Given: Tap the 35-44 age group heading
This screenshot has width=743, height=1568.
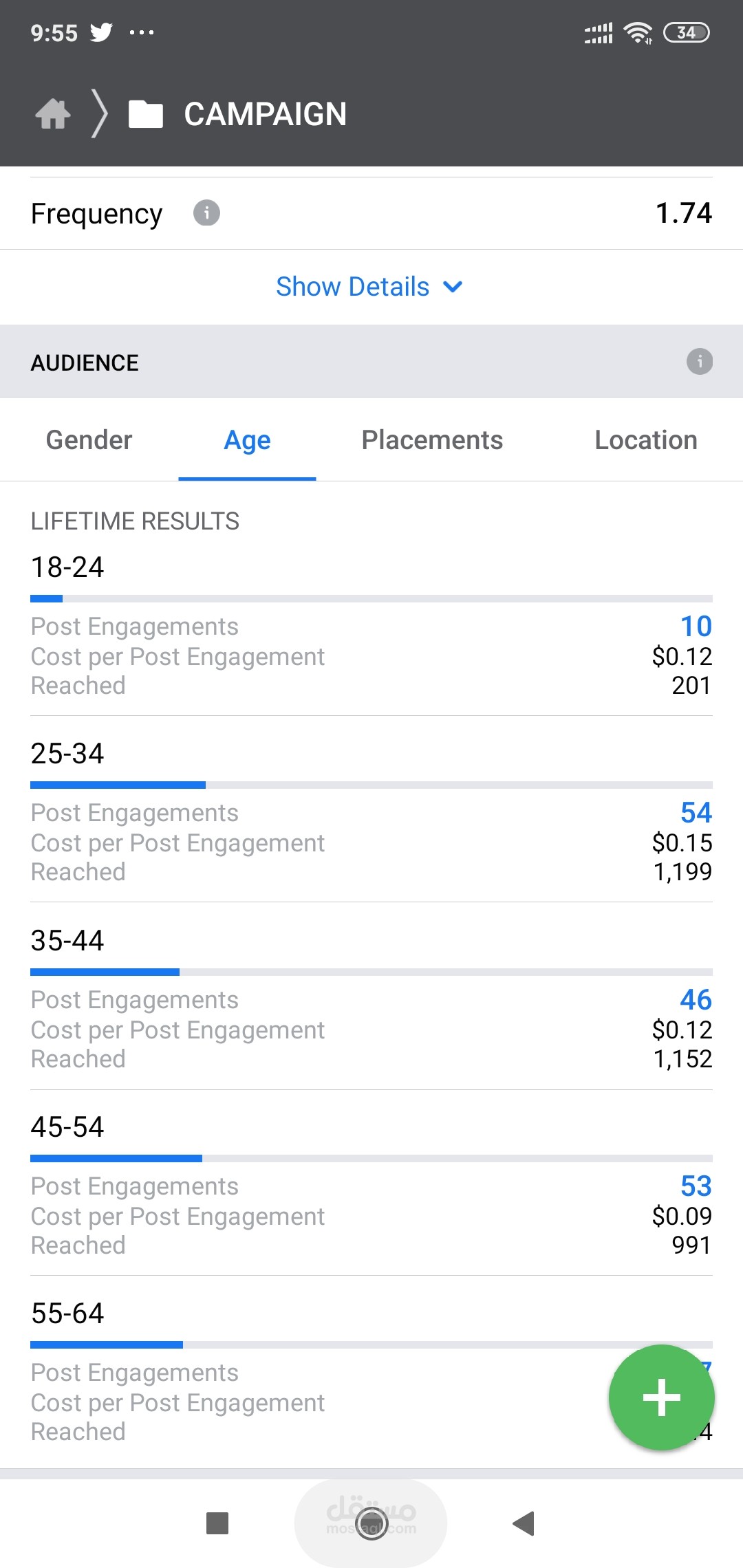Looking at the screenshot, I should pyautogui.click(x=67, y=941).
